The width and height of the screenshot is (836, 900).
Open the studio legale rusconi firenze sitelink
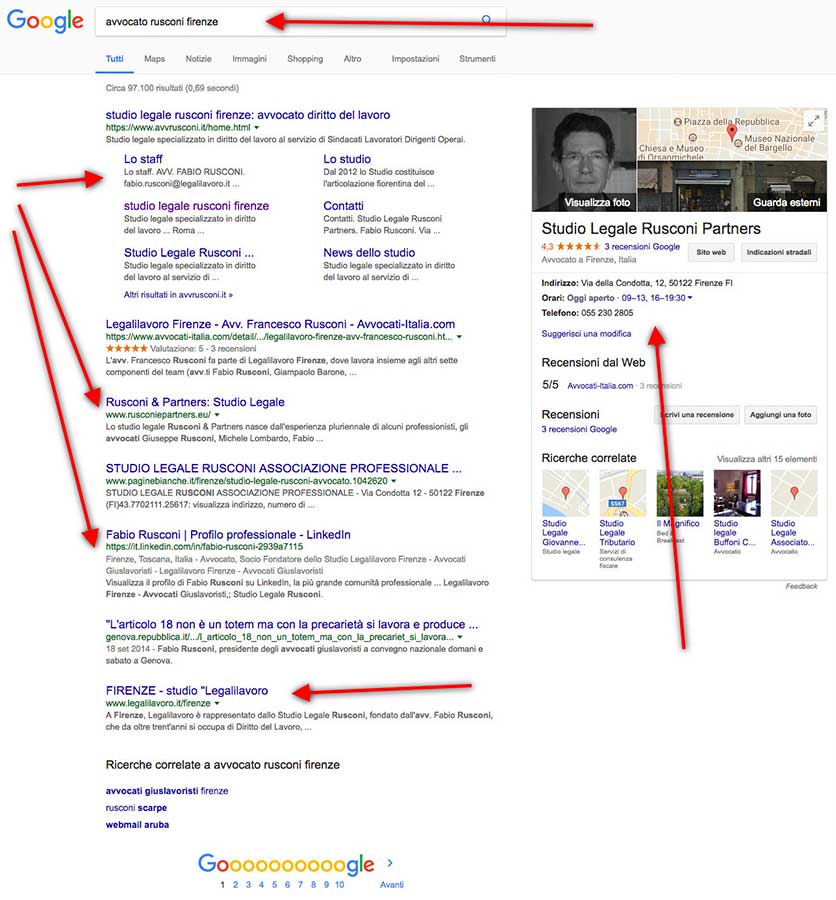pos(196,205)
